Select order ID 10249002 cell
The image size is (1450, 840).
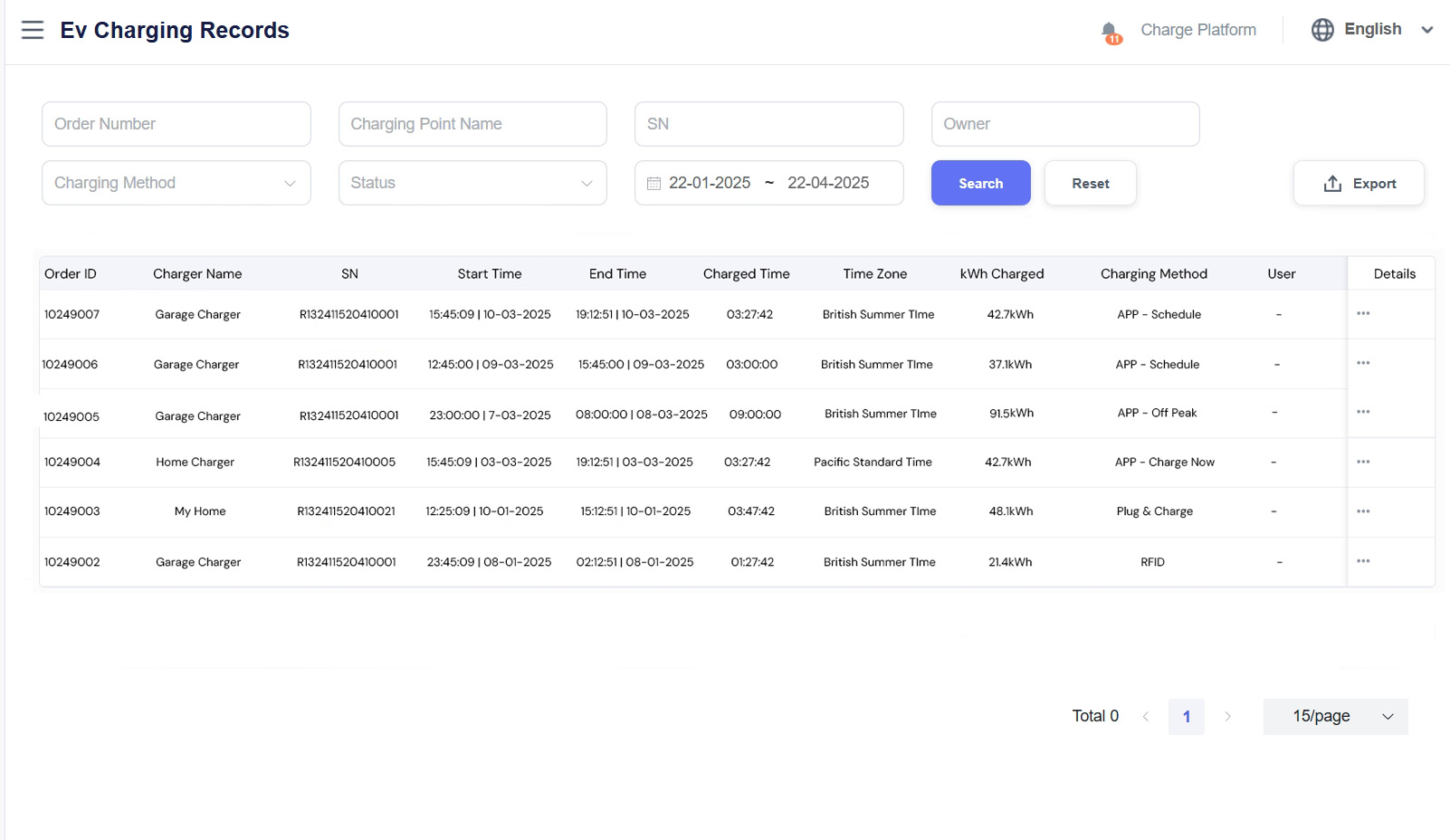coord(72,562)
